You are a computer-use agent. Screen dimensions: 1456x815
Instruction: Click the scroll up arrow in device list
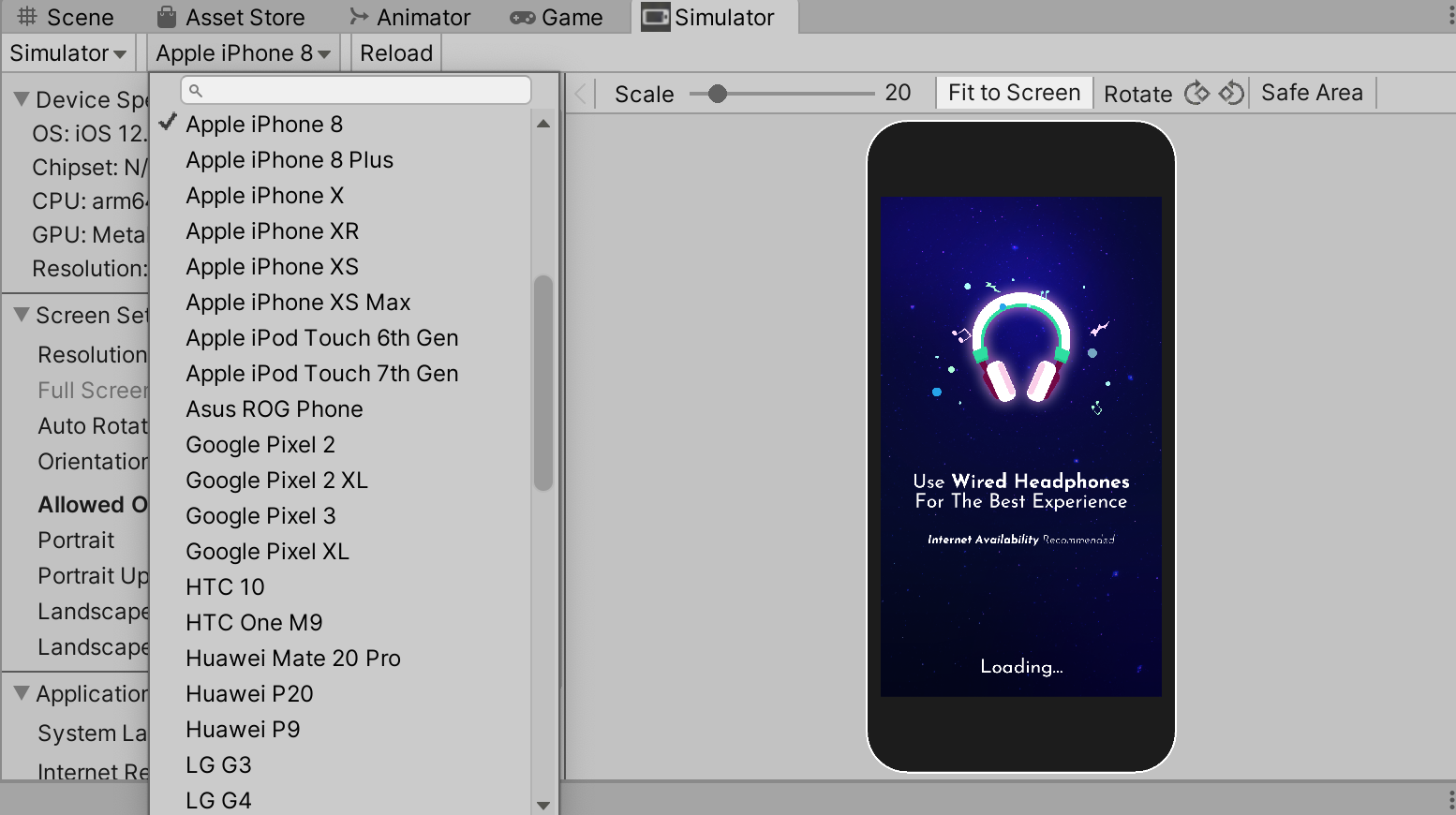543,124
